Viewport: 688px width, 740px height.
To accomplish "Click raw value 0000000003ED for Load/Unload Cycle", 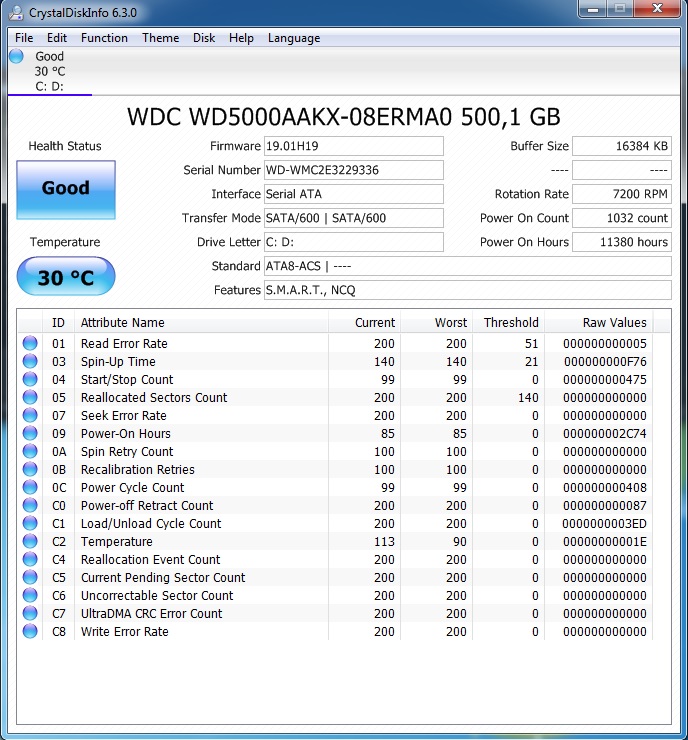I will click(x=604, y=523).
